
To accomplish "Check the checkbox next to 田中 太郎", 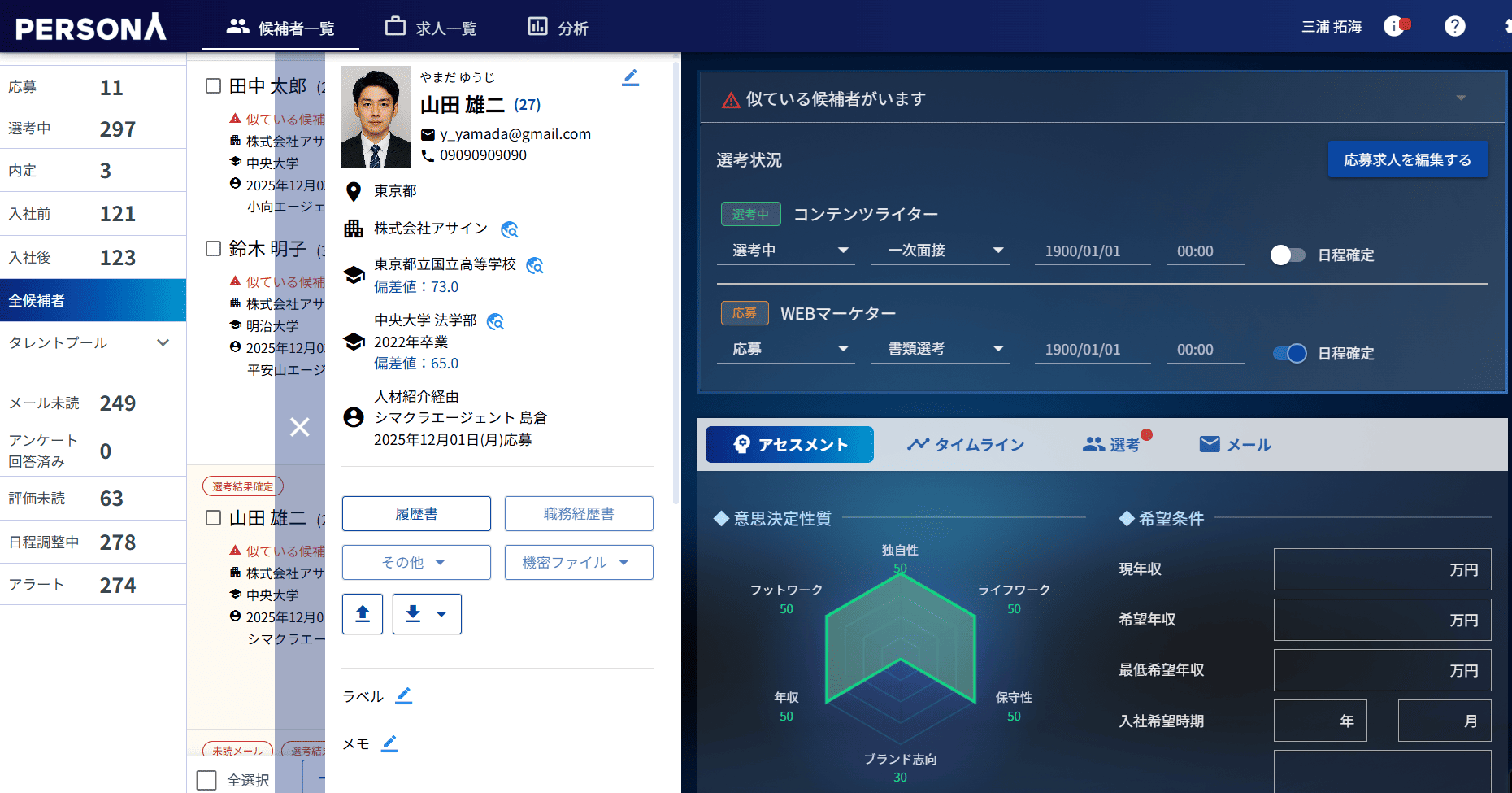I will click(213, 85).
